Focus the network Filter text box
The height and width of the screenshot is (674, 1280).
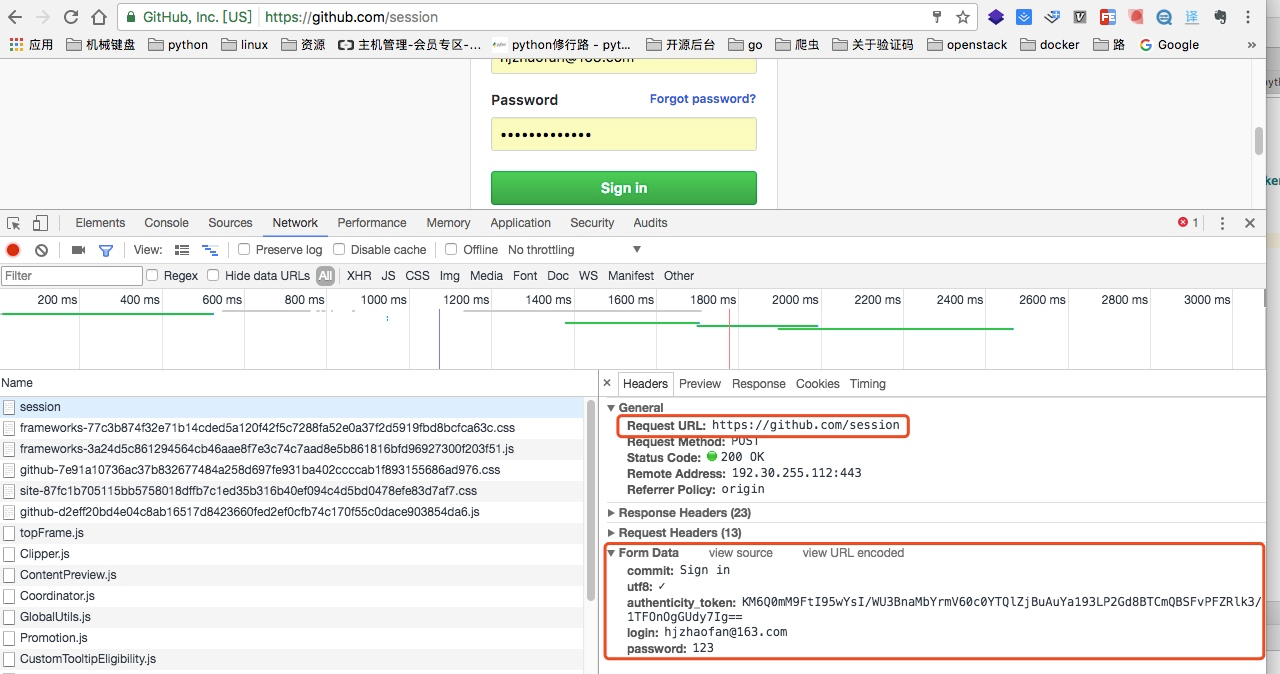tap(72, 276)
